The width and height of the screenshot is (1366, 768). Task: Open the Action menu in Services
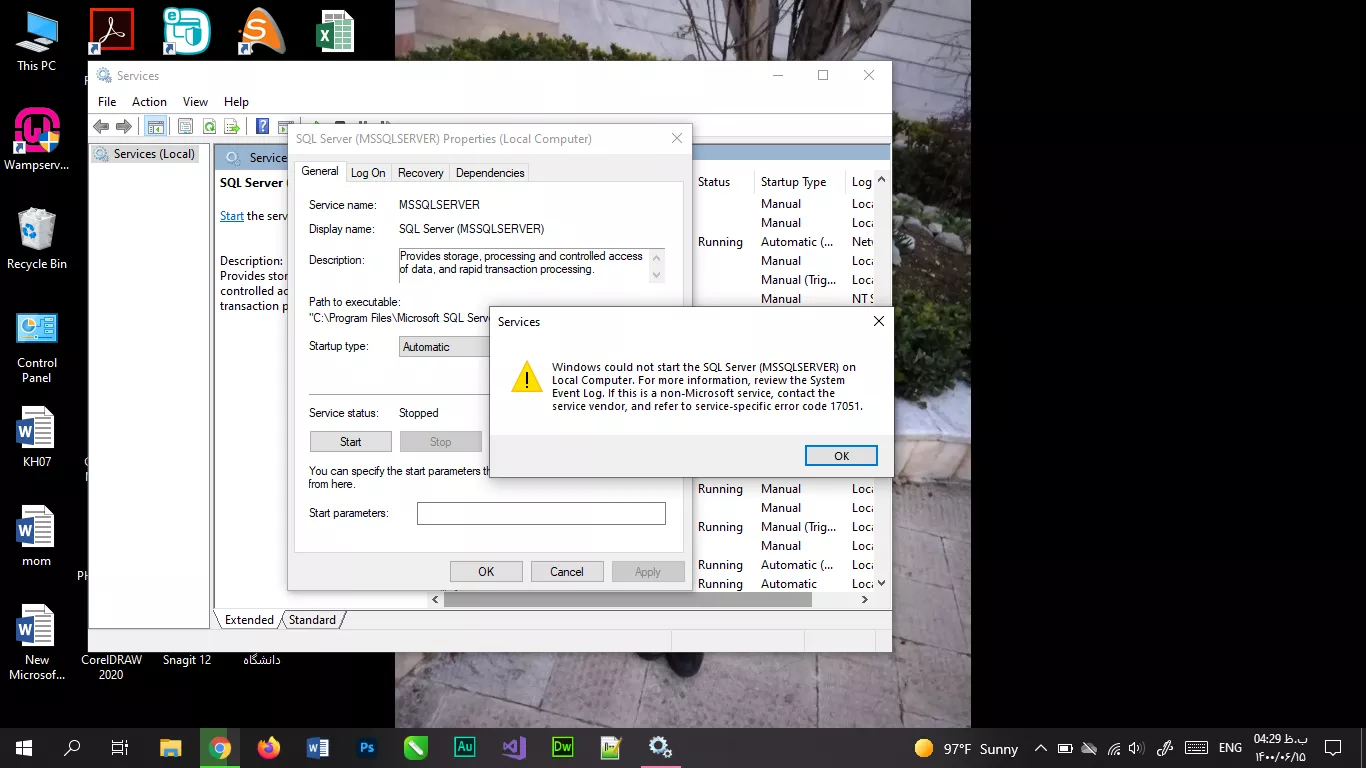point(149,102)
